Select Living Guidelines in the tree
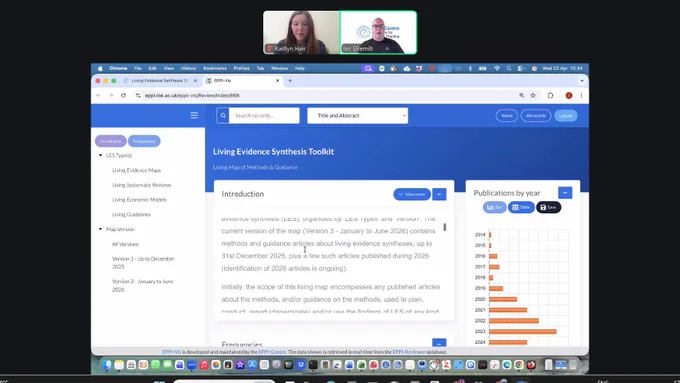The width and height of the screenshot is (680, 383). click(x=131, y=214)
